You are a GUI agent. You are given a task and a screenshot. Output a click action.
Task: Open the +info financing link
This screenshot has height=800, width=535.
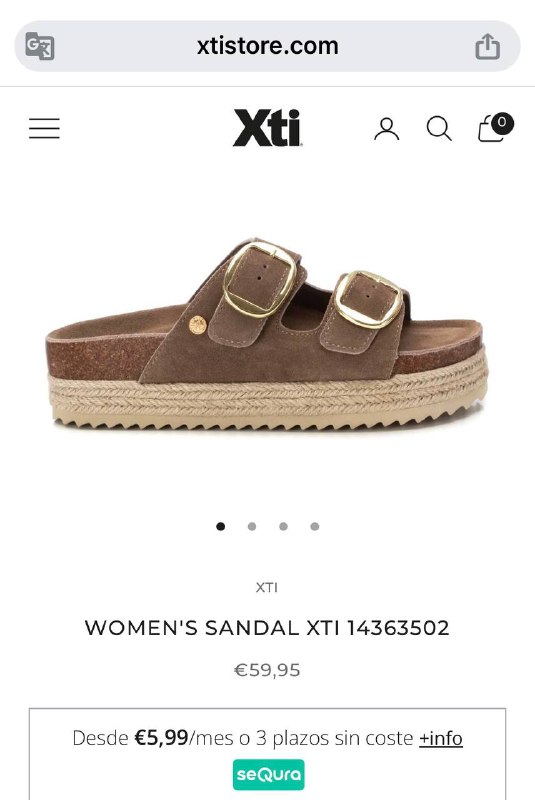[441, 738]
